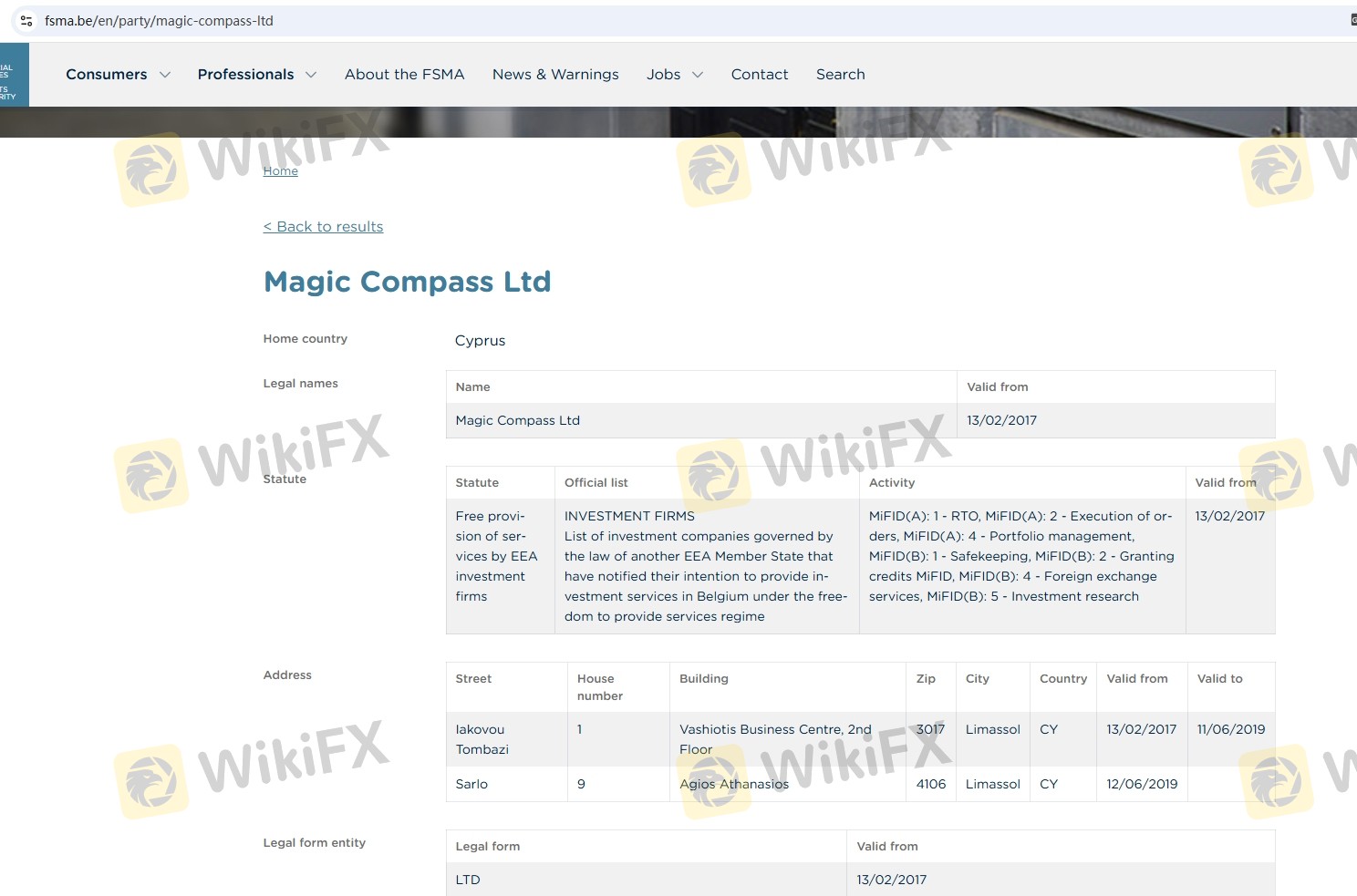Viewport: 1357px width, 896px height.
Task: Click the City column header
Action: [x=978, y=679]
